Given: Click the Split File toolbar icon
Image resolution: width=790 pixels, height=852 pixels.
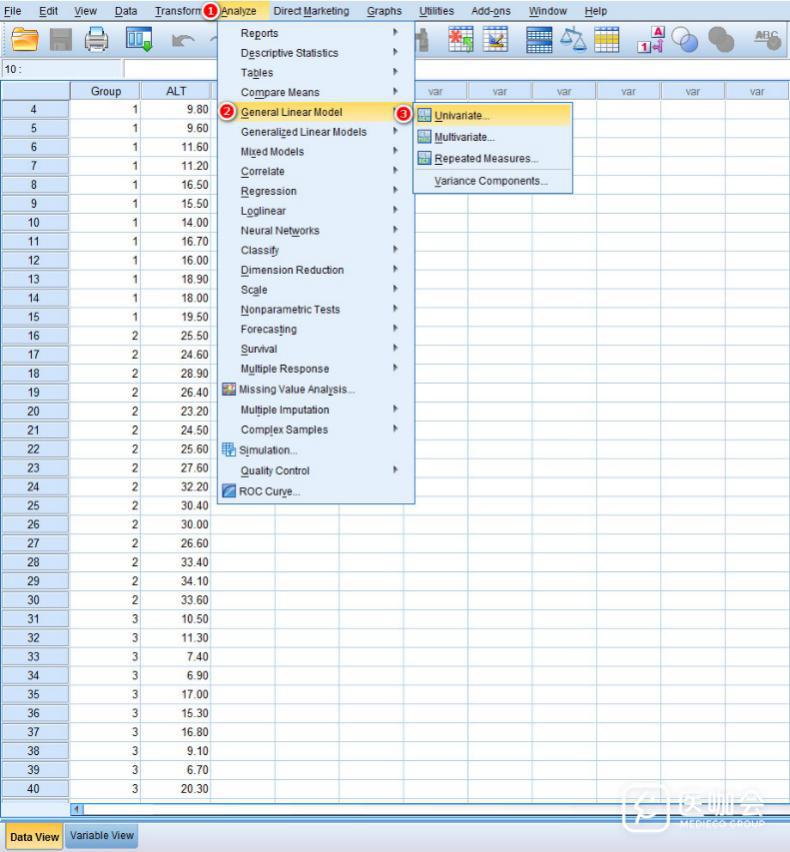Looking at the screenshot, I should (x=539, y=40).
